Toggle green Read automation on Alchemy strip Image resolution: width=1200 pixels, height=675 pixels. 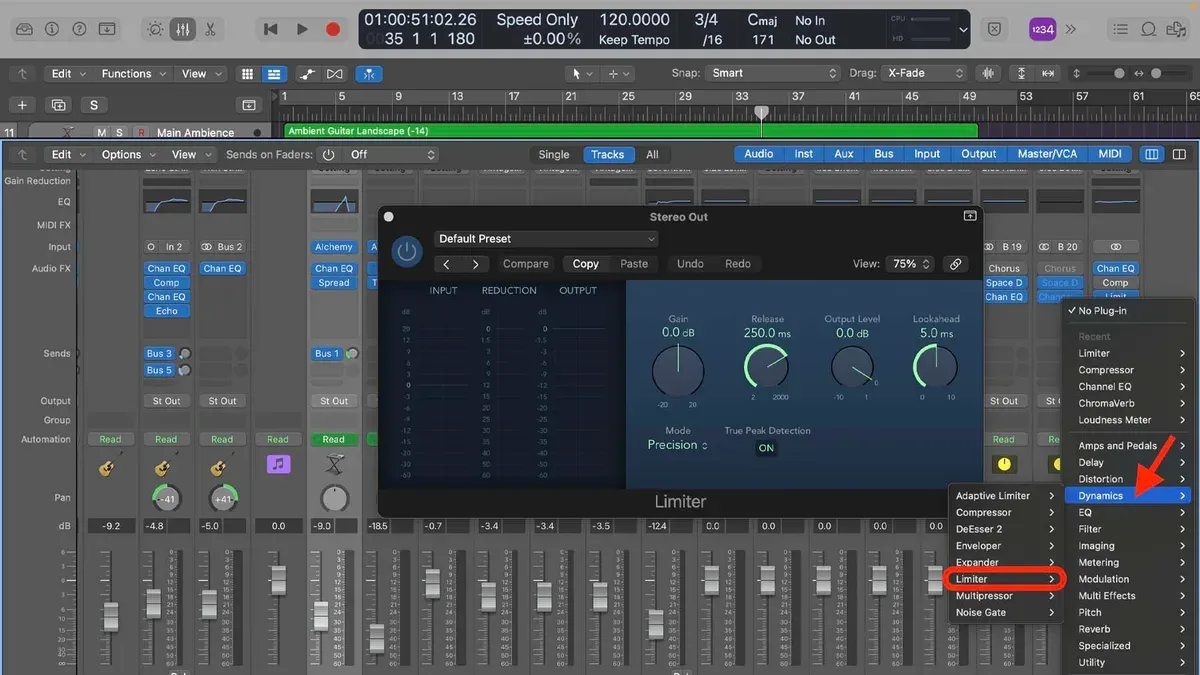[x=334, y=439]
